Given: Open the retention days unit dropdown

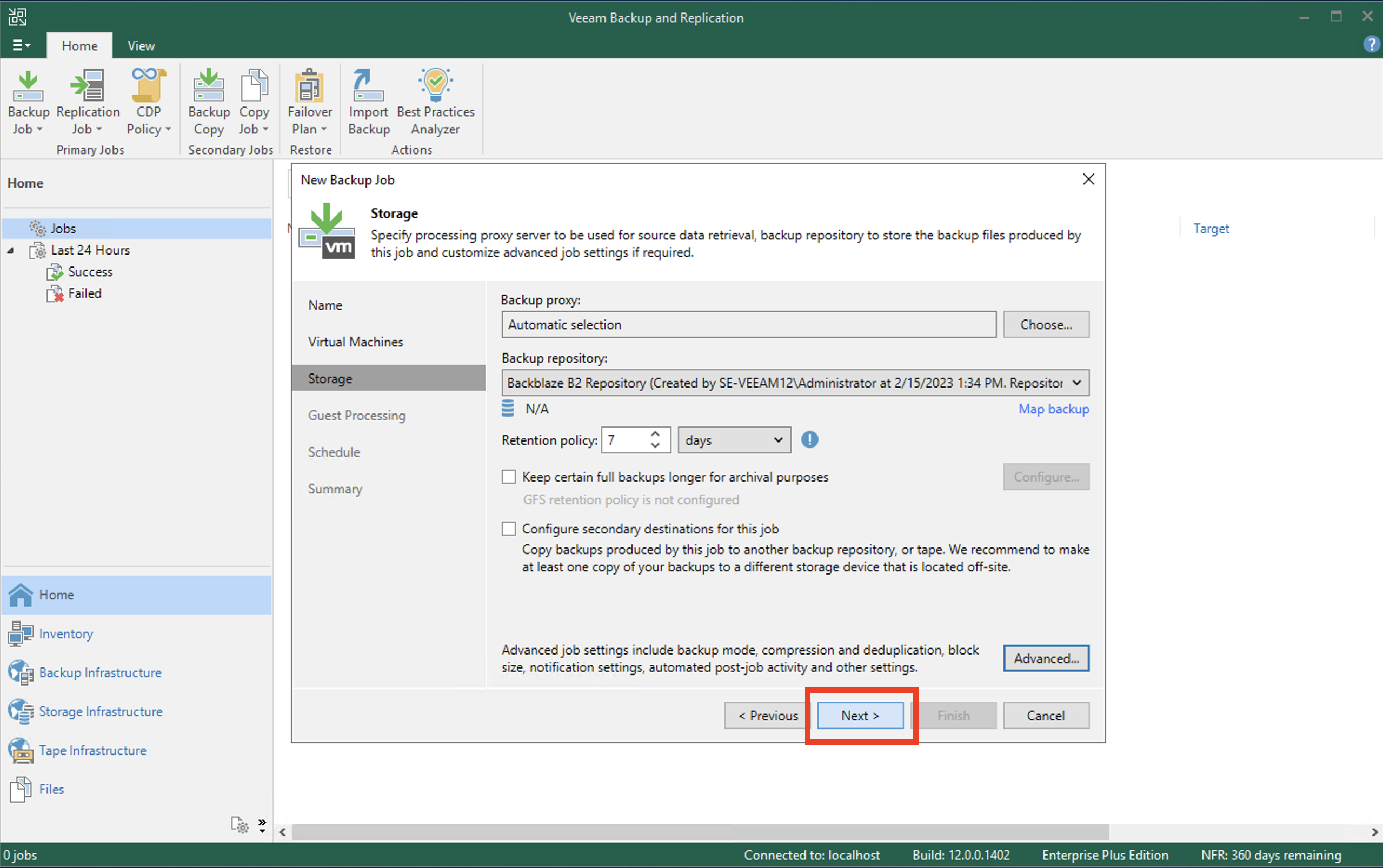Looking at the screenshot, I should pos(734,440).
